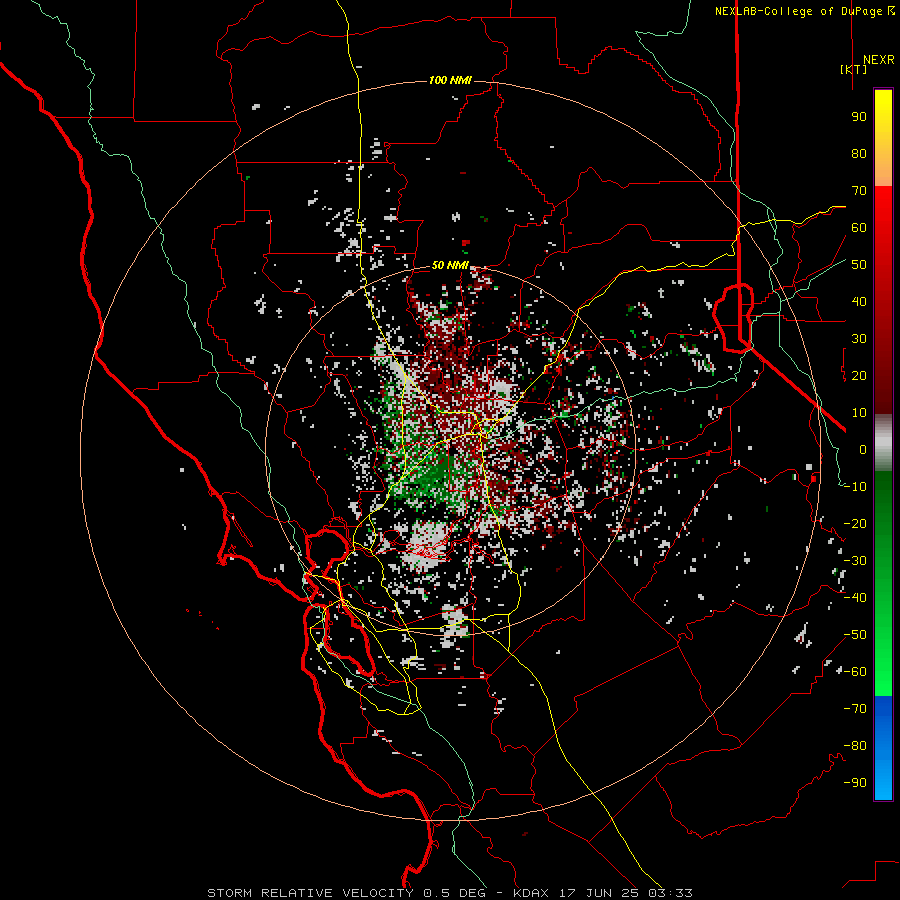Screen dimensions: 900x900
Task: Click the 30 velocity scale label
Action: pyautogui.click(x=859, y=339)
